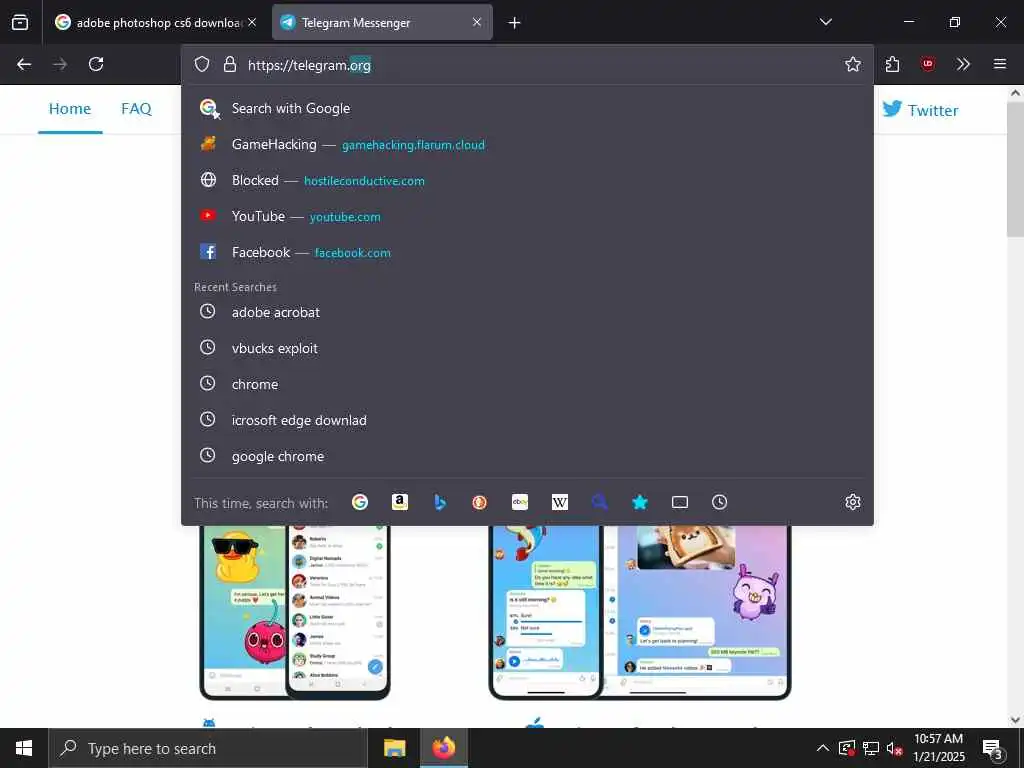
Task: Search this time with DuckDuckGo icon
Action: pos(479,502)
